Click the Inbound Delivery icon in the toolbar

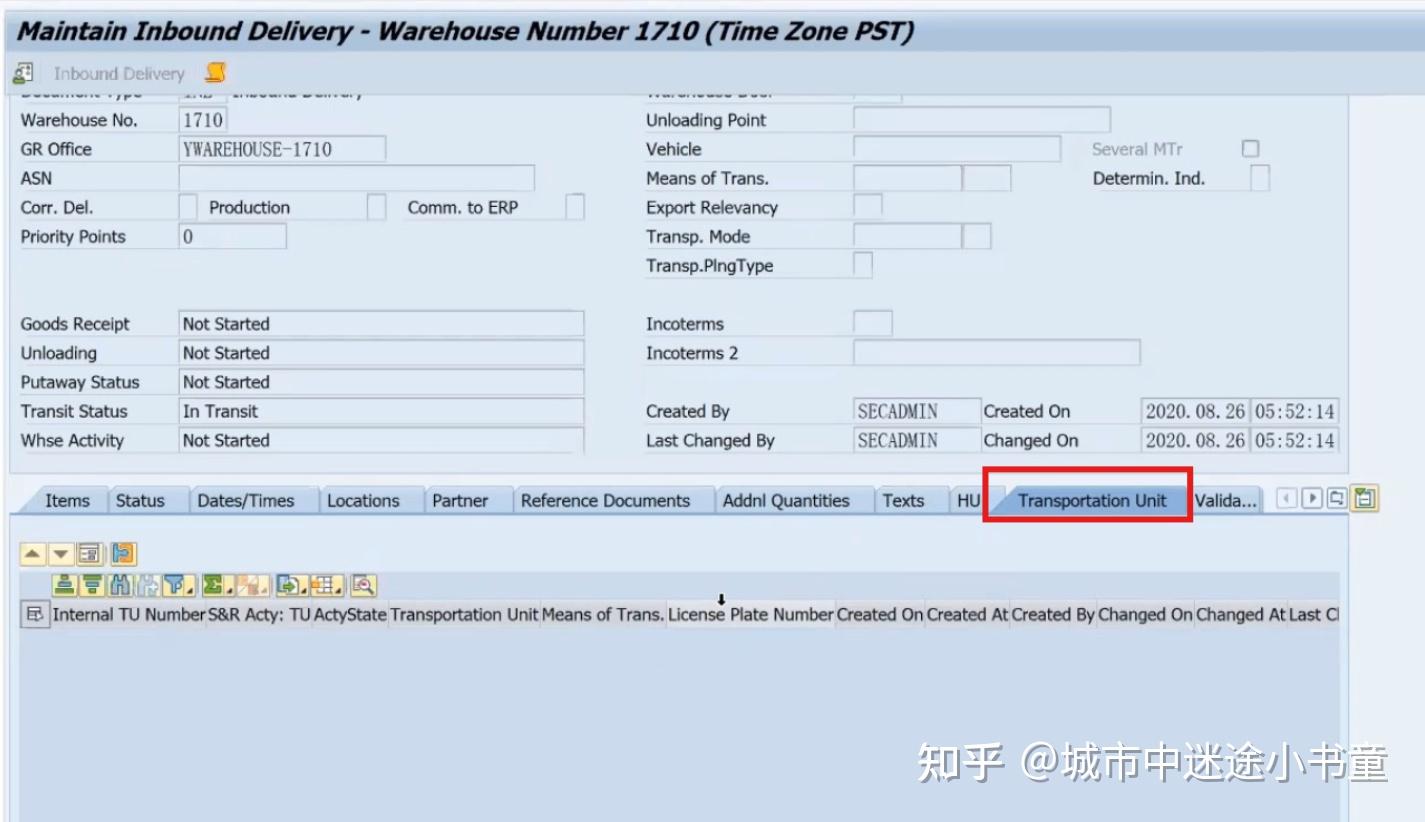click(22, 72)
